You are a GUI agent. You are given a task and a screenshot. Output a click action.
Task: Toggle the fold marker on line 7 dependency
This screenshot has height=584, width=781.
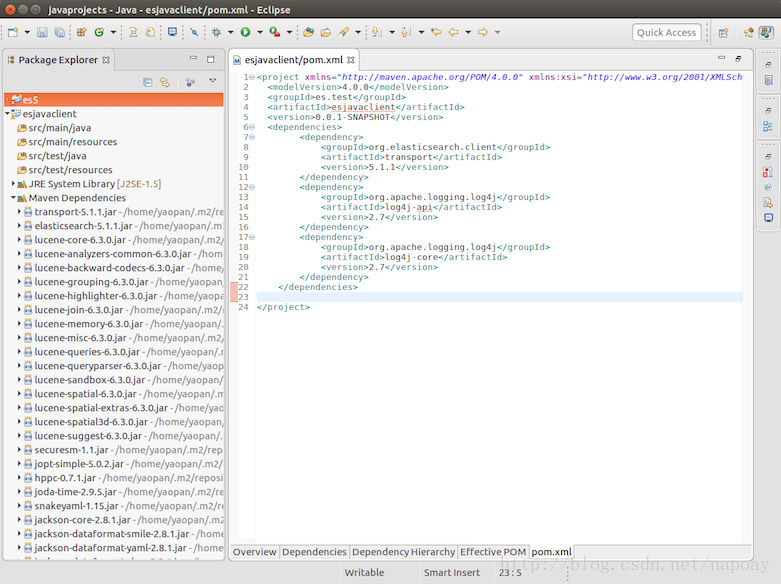point(252,137)
